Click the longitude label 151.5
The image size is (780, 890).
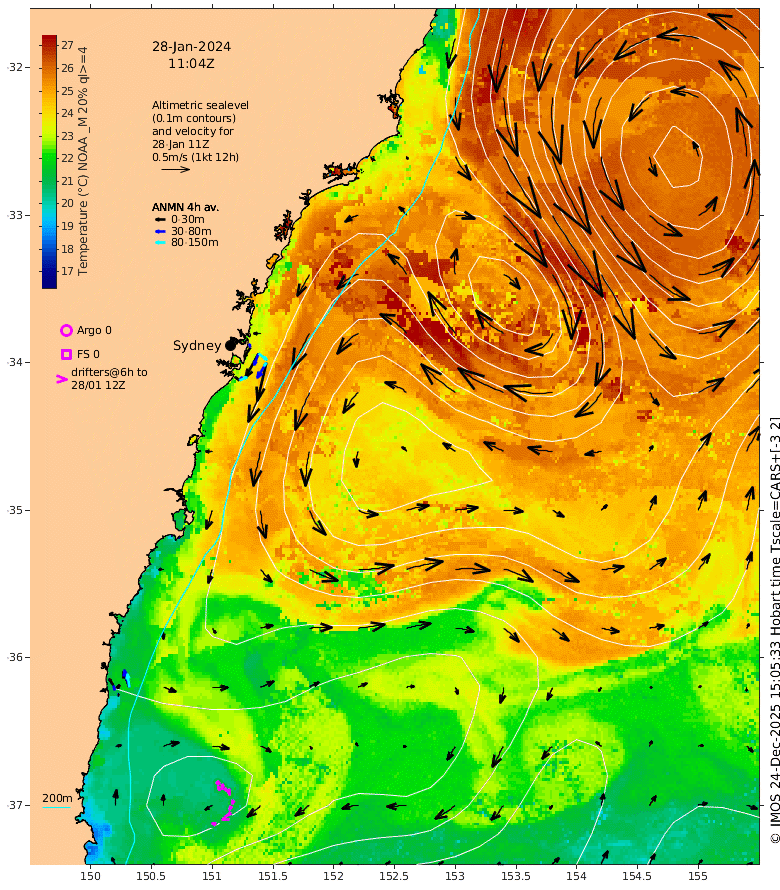point(272,876)
